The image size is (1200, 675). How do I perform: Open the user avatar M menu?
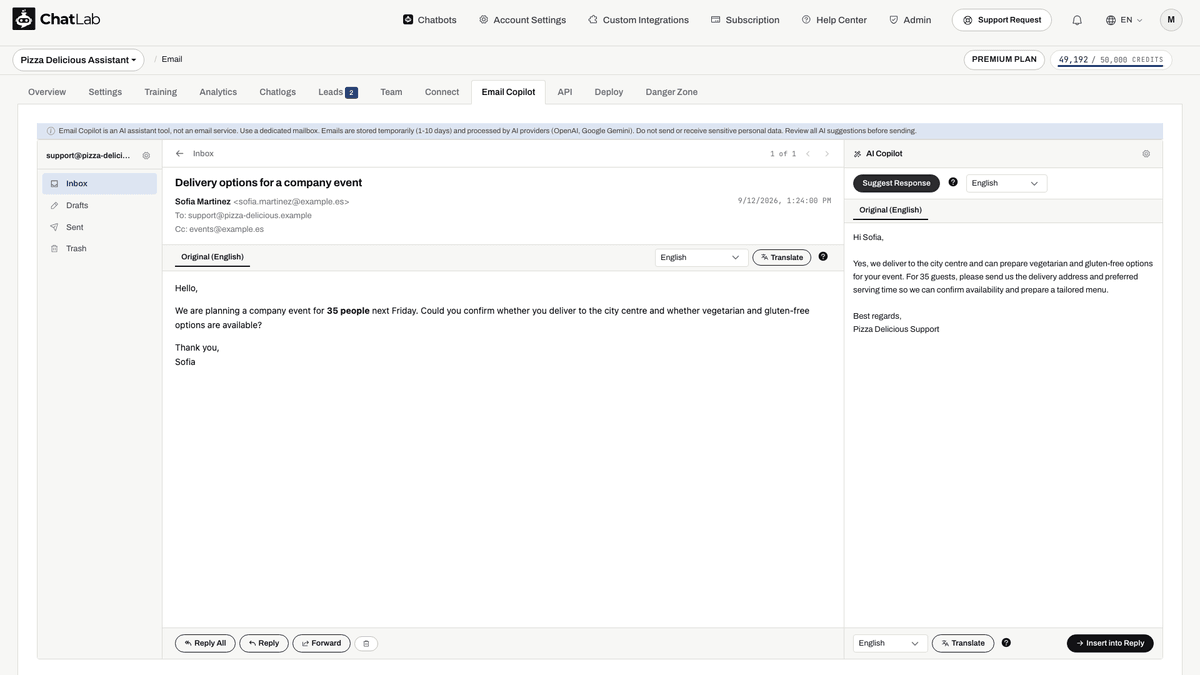coord(1171,20)
